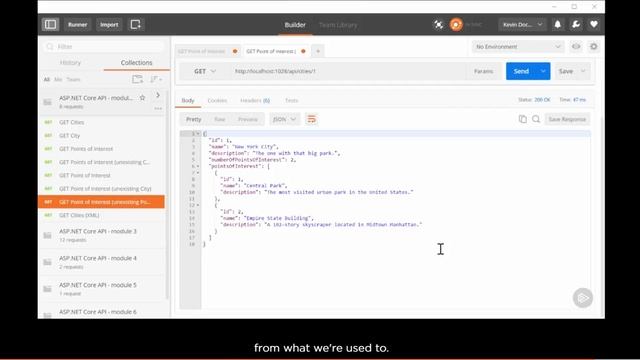Viewport: 640px width, 360px height.
Task: Click the Params button
Action: tap(483, 71)
